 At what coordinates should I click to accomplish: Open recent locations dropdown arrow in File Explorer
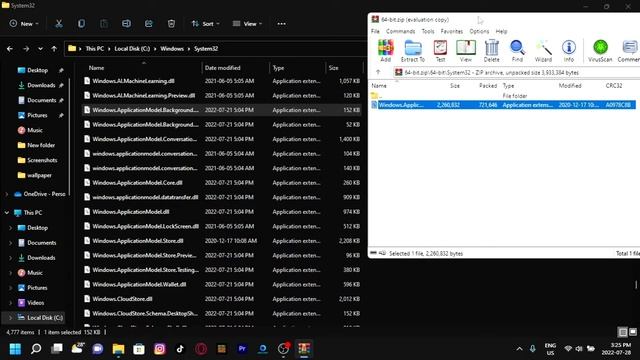point(40,49)
